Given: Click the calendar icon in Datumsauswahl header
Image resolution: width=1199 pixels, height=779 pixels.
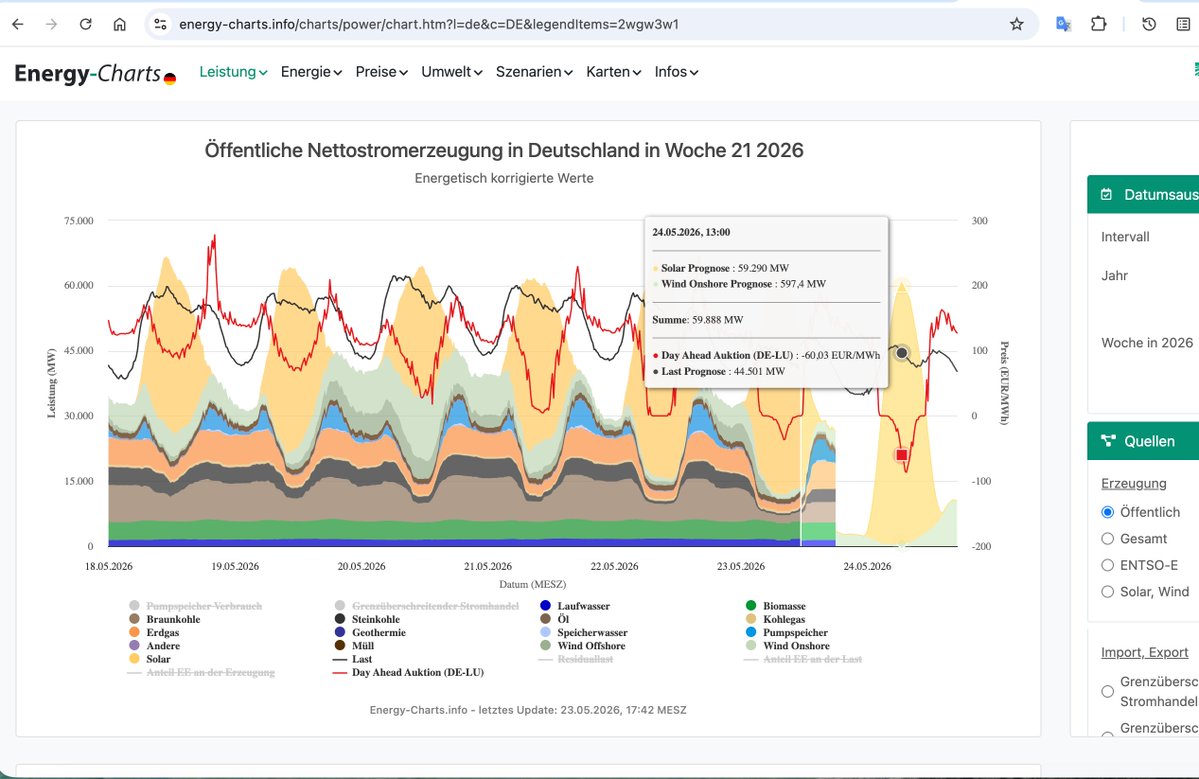Looking at the screenshot, I should 1106,194.
